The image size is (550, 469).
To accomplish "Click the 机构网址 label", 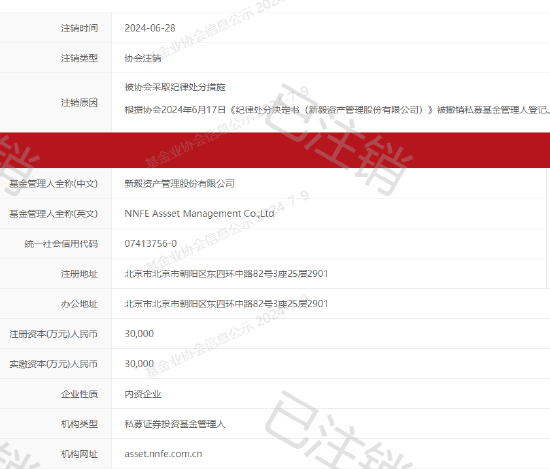I will [x=79, y=454].
